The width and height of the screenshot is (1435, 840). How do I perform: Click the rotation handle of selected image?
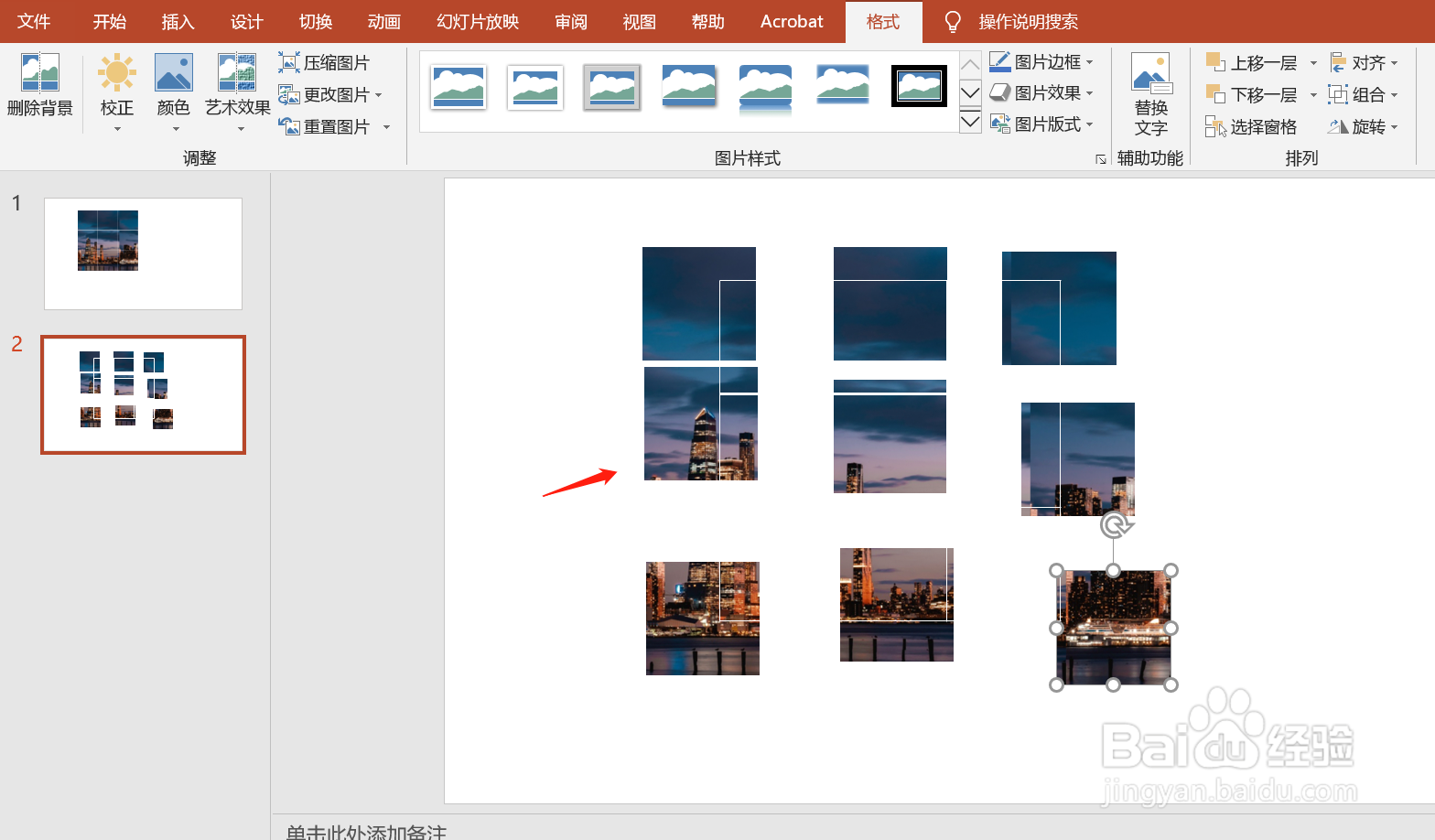(1114, 526)
